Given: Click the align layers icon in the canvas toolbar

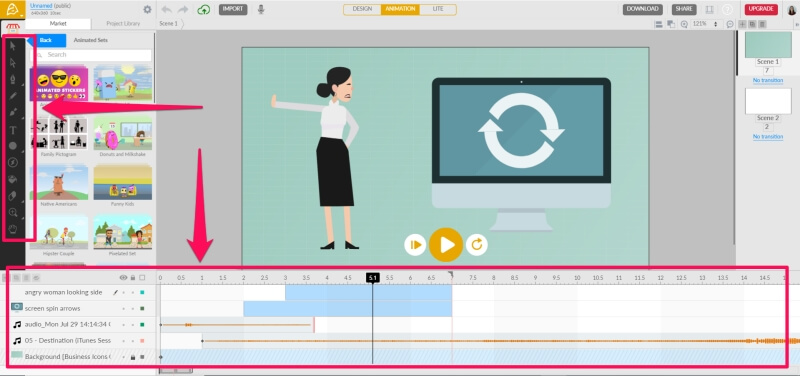Looking at the screenshot, I should [659, 24].
